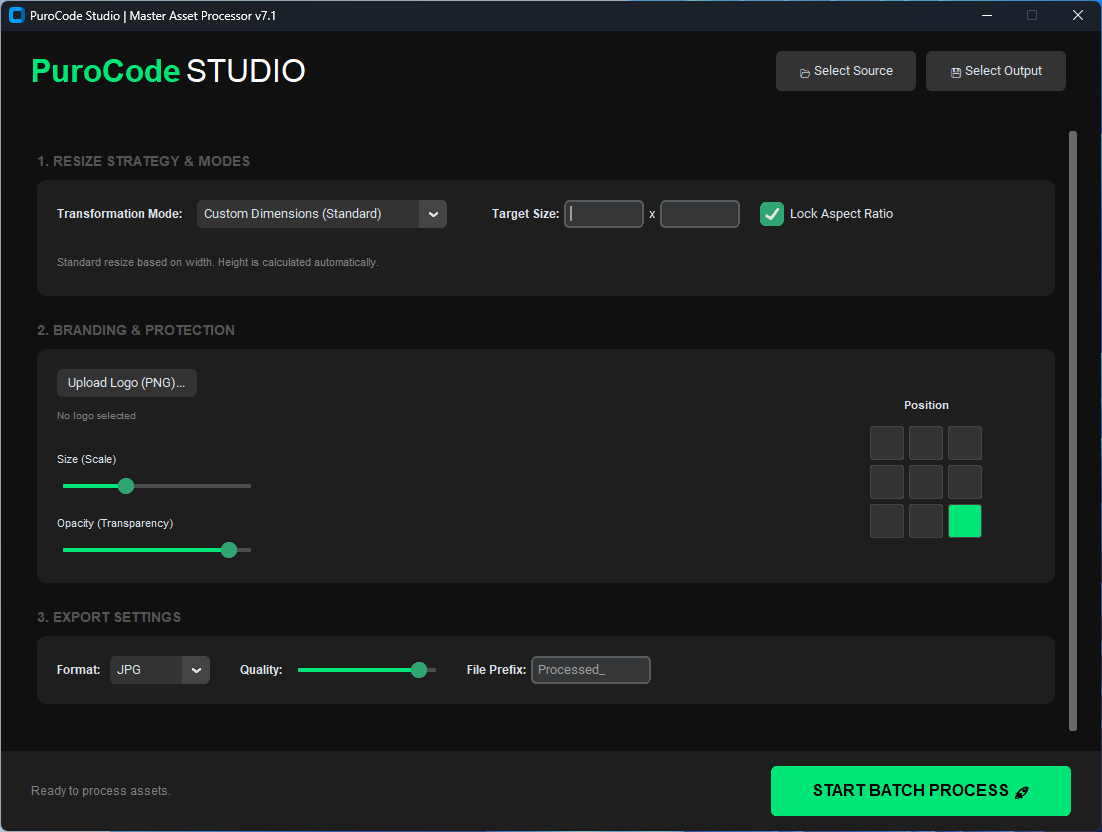1102x832 pixels.
Task: Select the top-left watermark position square
Action: coord(887,442)
